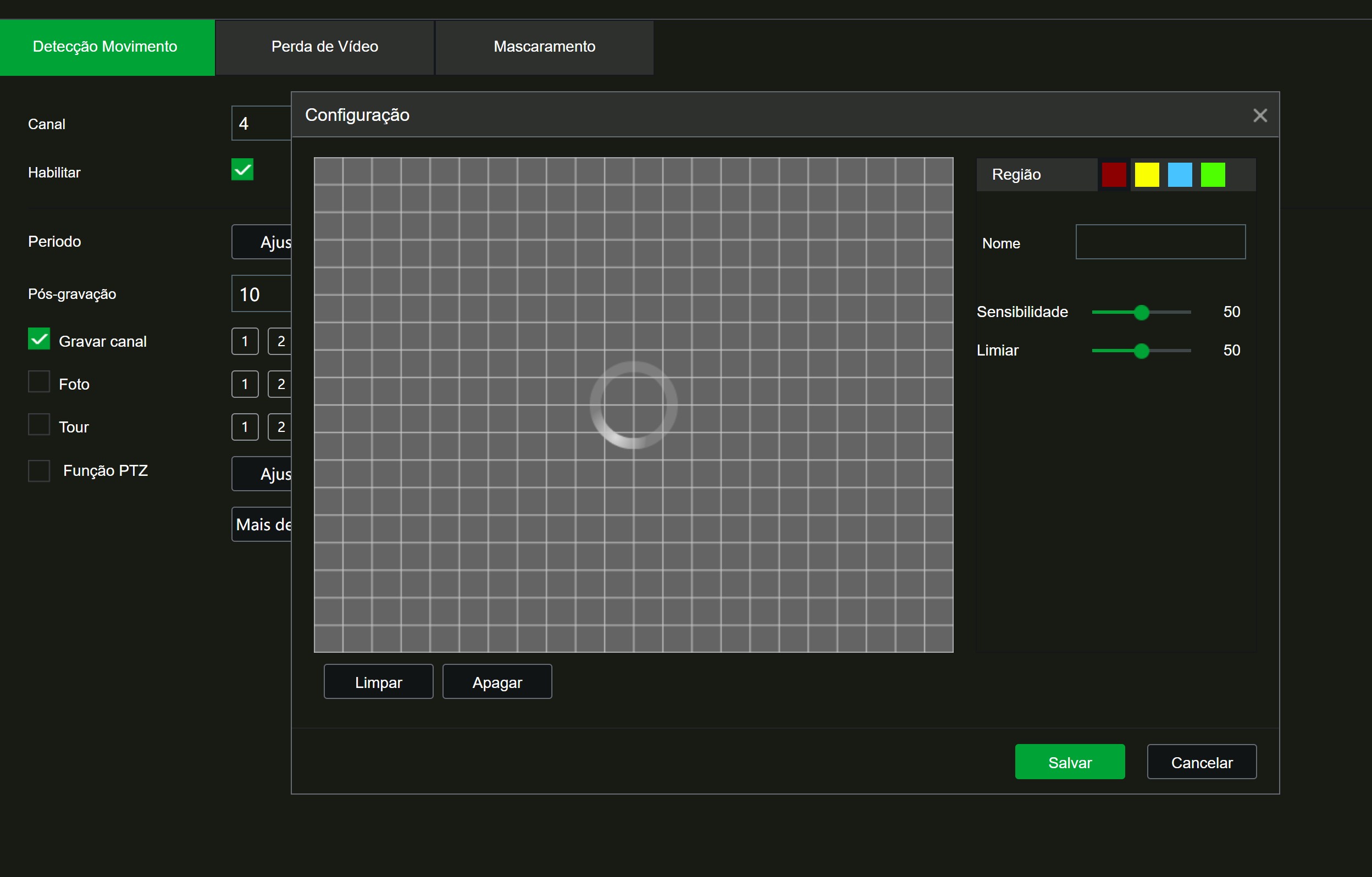Select the yellow region swatch
The width and height of the screenshot is (1372, 877).
(1147, 174)
